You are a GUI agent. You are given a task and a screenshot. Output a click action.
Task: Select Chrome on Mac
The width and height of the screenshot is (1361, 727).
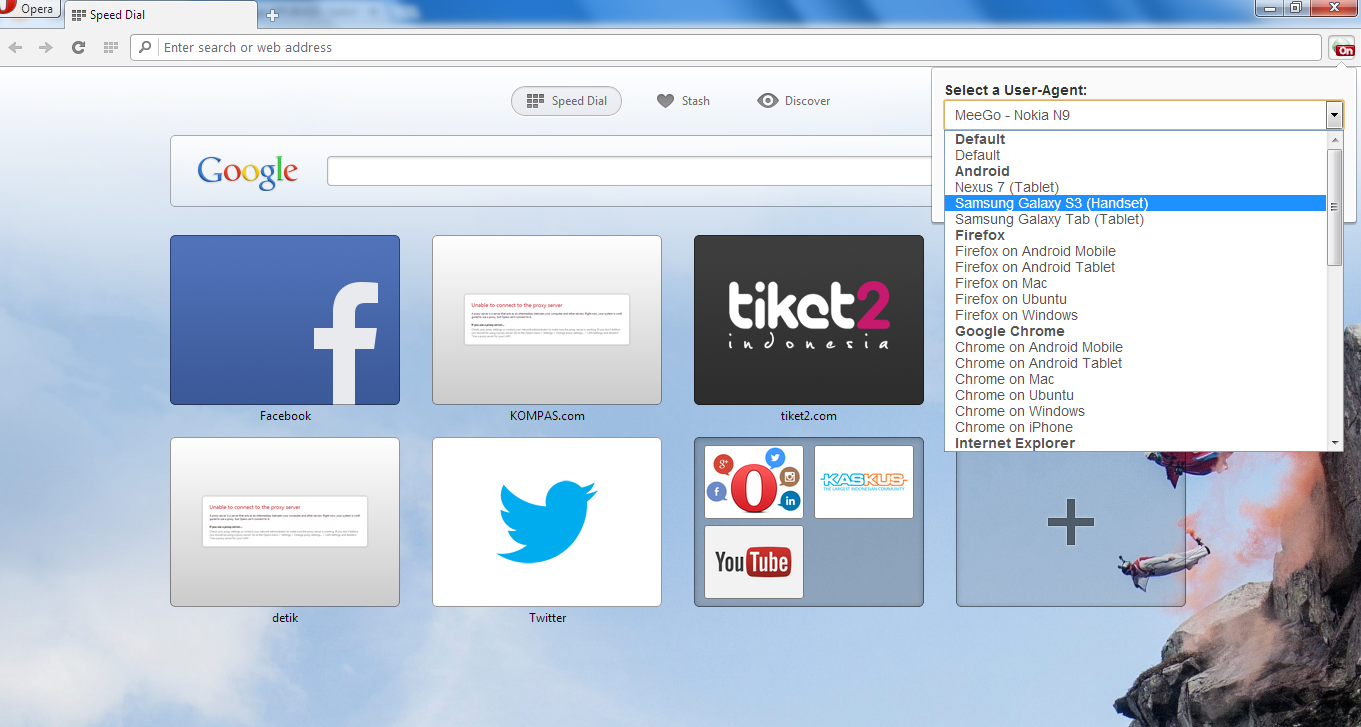click(1135, 379)
